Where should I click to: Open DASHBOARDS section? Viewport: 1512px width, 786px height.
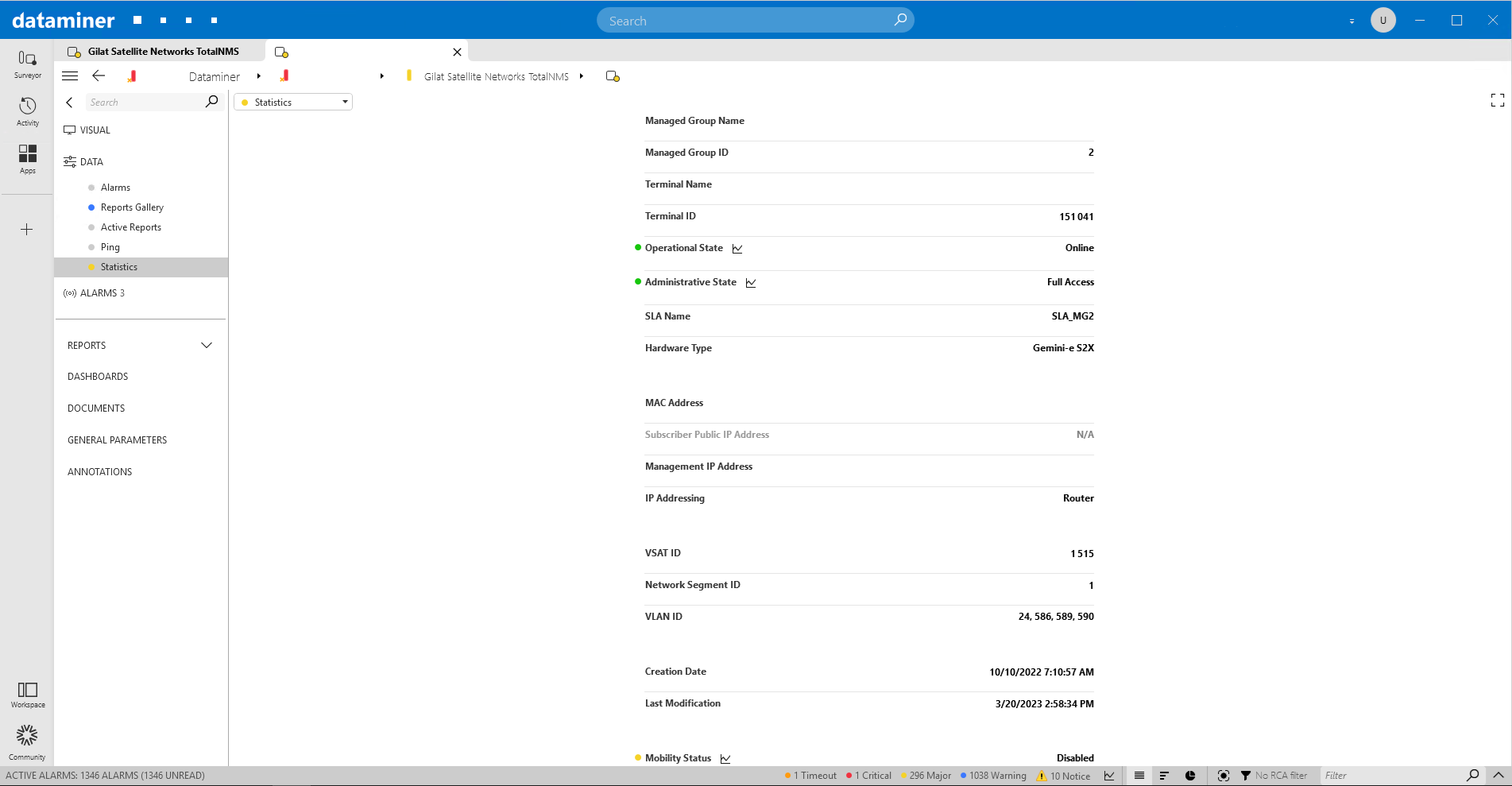click(x=98, y=377)
